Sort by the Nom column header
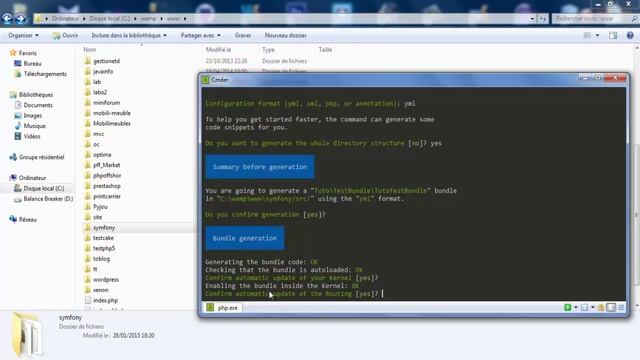This screenshot has width=640, height=360. pyautogui.click(x=90, y=49)
